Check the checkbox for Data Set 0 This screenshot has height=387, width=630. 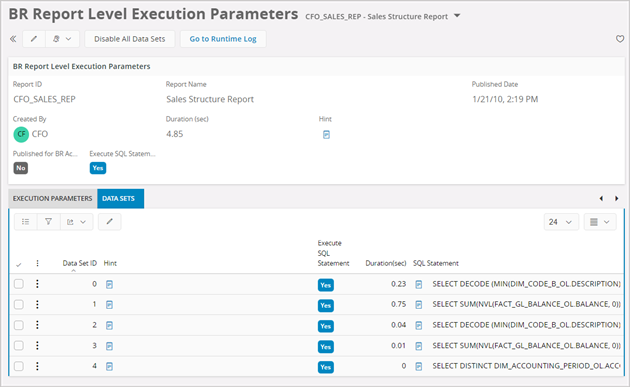[19, 284]
